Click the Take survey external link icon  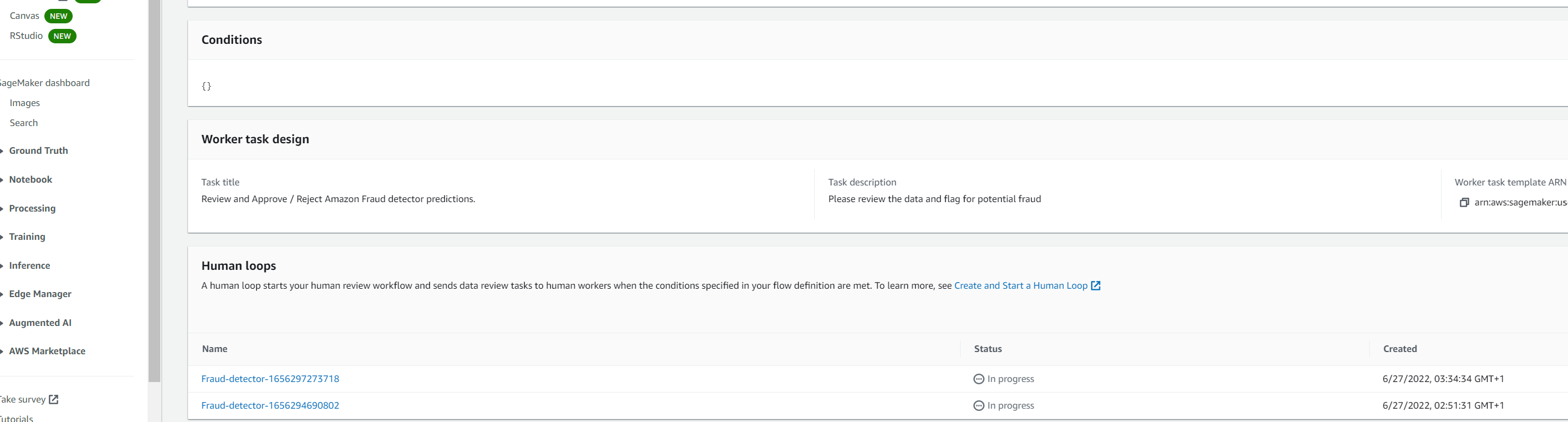point(54,399)
